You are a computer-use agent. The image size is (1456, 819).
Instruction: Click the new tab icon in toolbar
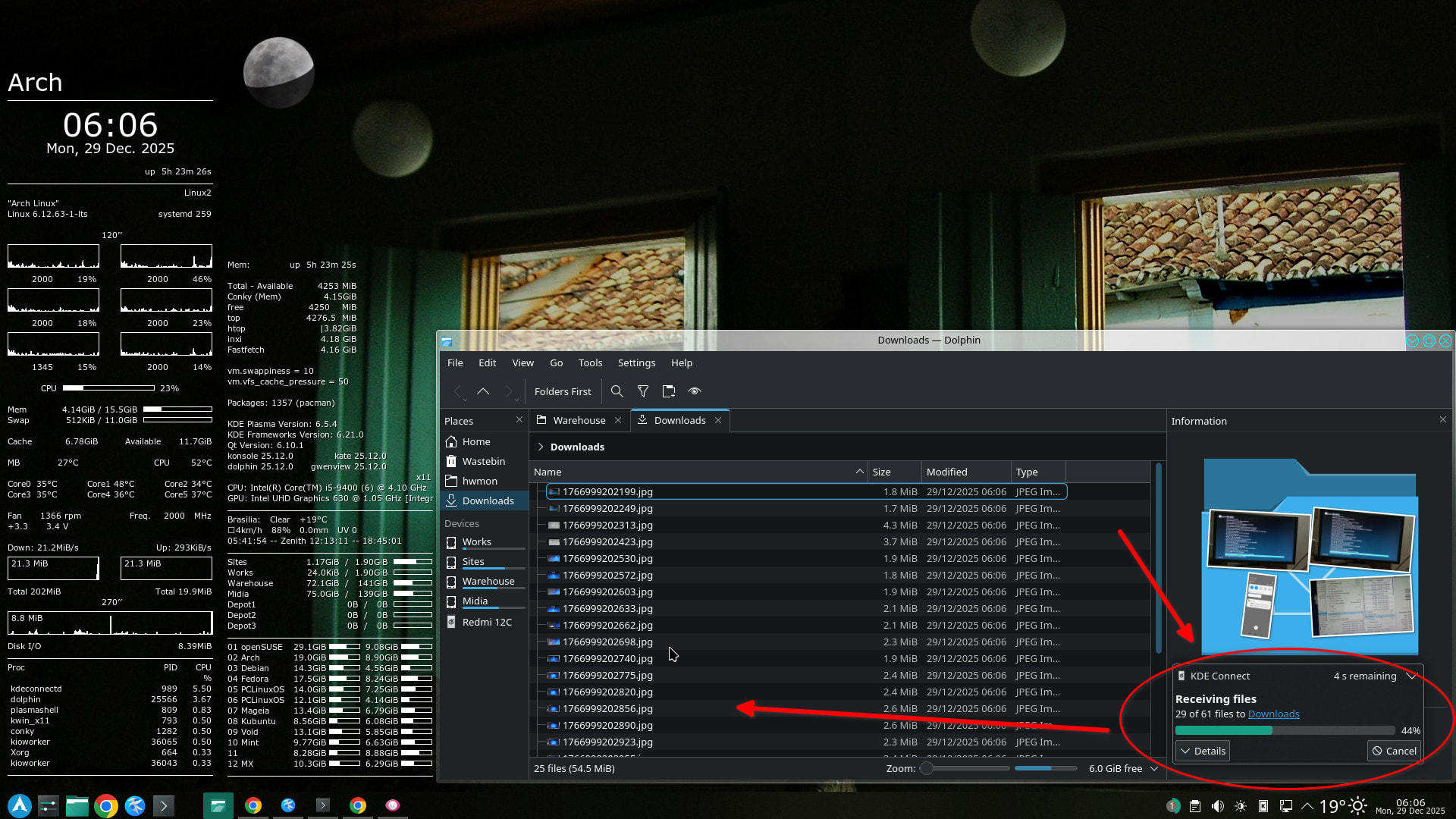[x=668, y=391]
